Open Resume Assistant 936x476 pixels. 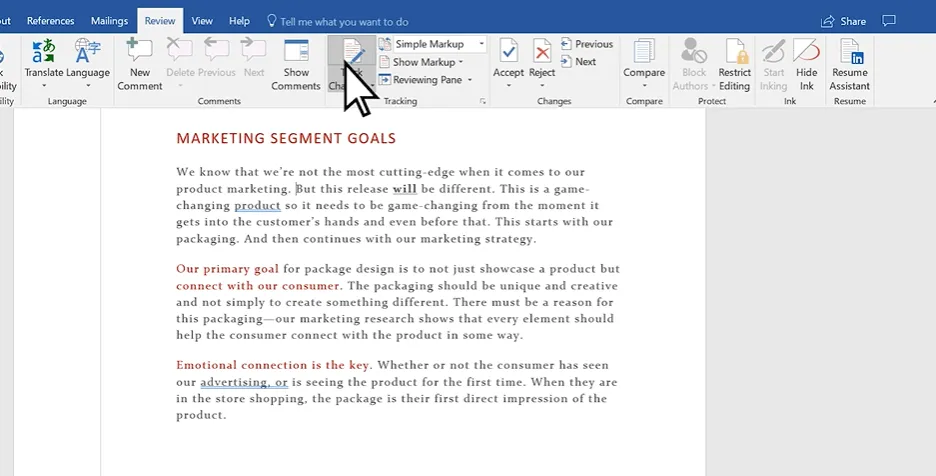[849, 64]
